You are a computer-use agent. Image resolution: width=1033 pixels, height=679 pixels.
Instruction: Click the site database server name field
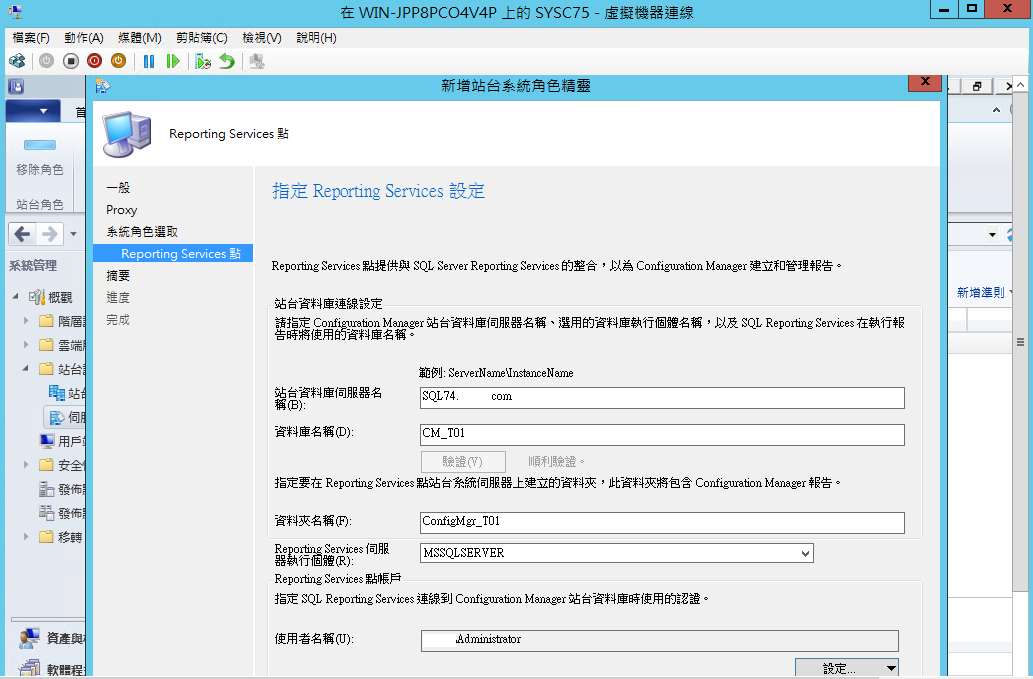(x=662, y=398)
